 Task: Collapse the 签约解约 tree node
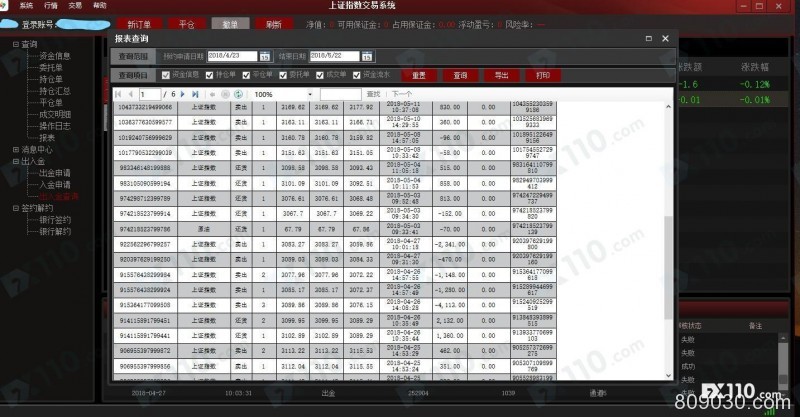coord(16,208)
